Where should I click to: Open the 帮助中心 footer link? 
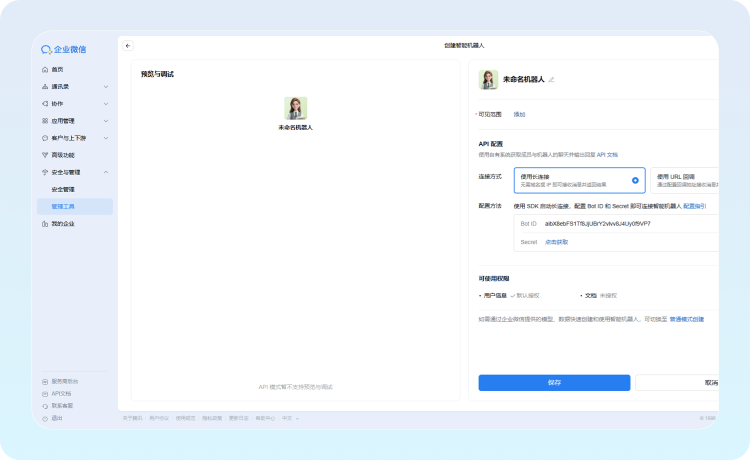coord(265,418)
